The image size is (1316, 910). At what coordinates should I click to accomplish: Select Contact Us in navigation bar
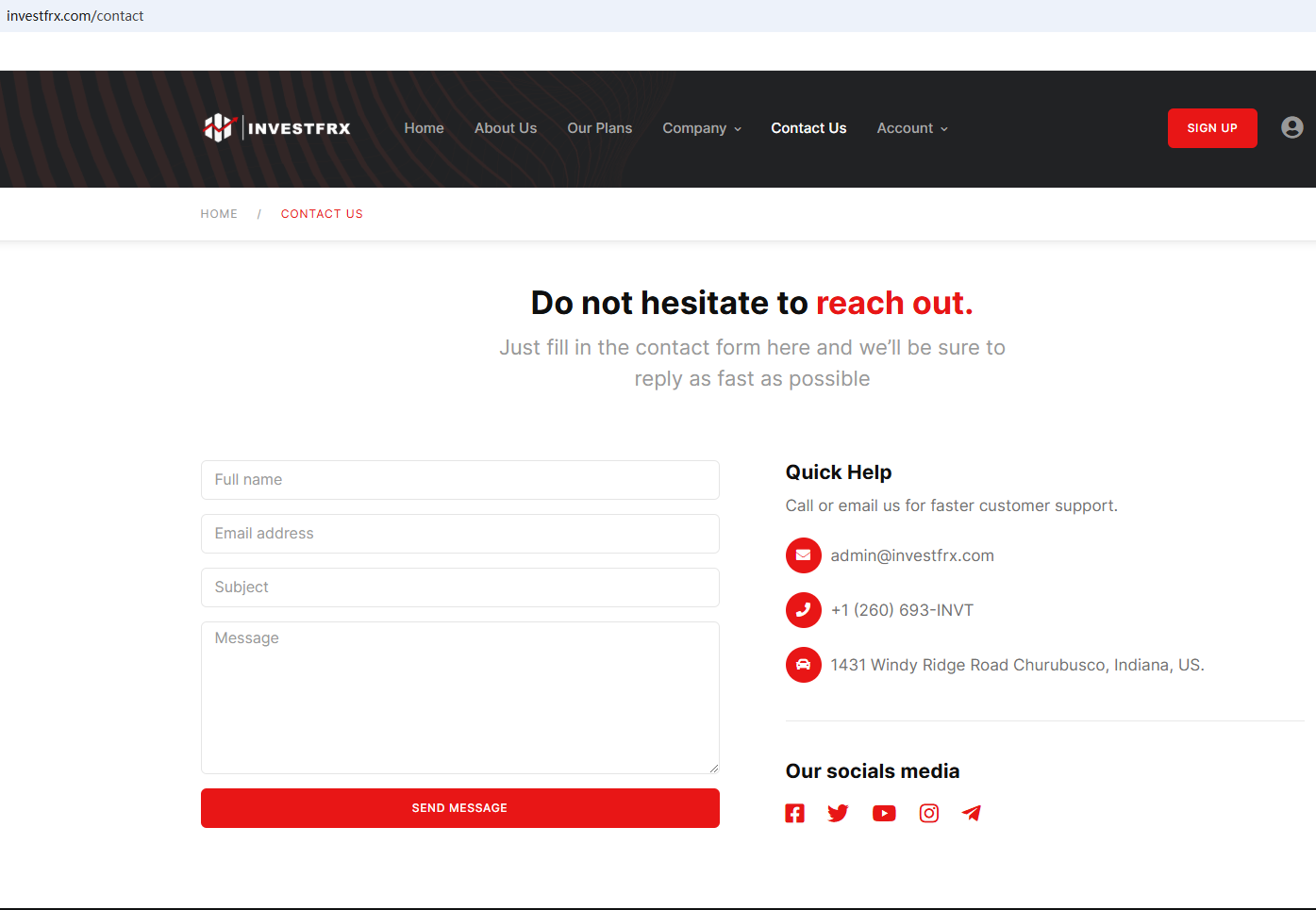pos(808,128)
